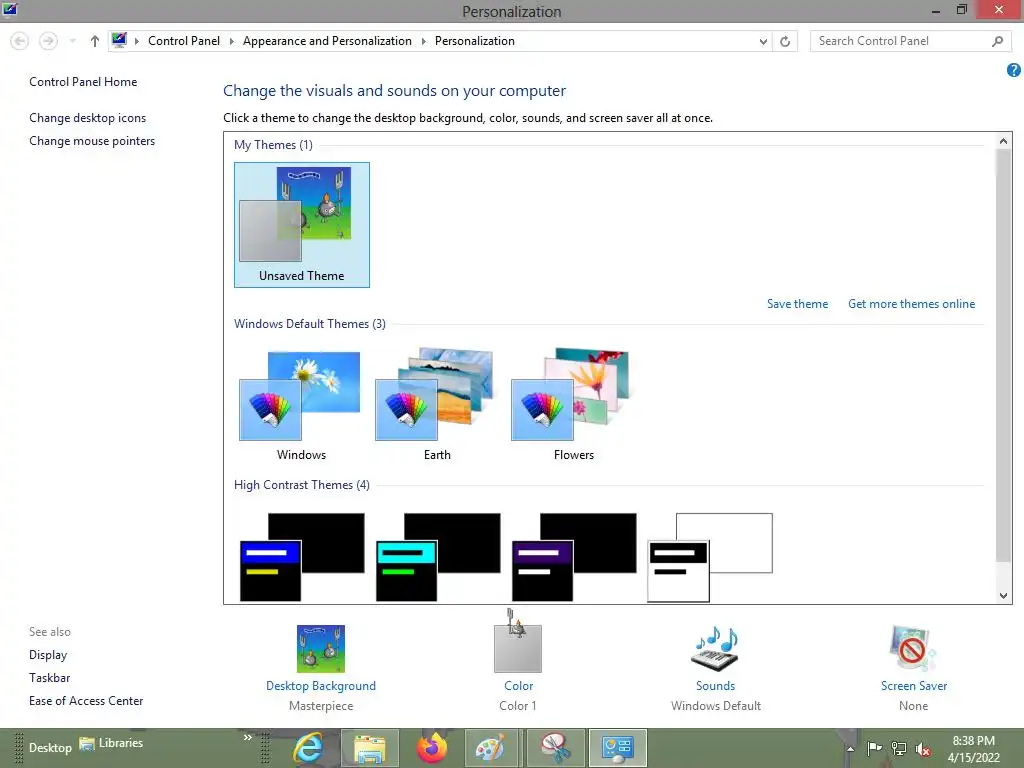Select the High Contrast White theme
This screenshot has width=1024, height=768.
710,557
